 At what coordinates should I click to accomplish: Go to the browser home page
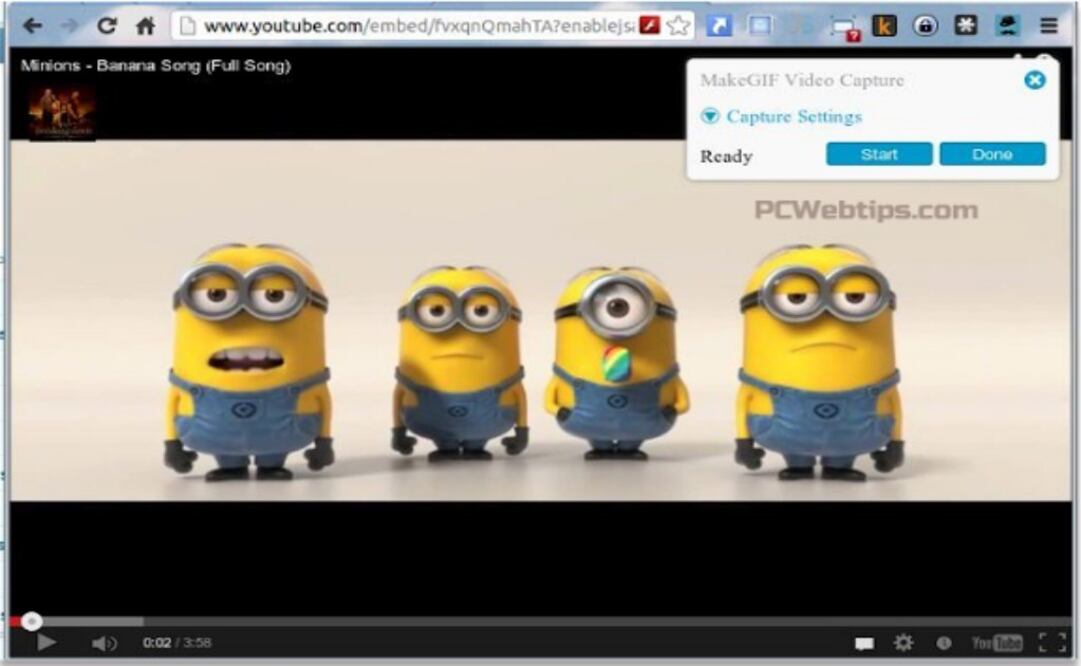pyautogui.click(x=145, y=26)
